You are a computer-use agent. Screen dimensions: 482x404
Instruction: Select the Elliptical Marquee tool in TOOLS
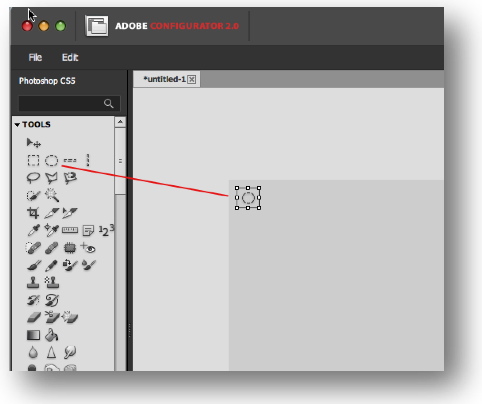tap(51, 160)
